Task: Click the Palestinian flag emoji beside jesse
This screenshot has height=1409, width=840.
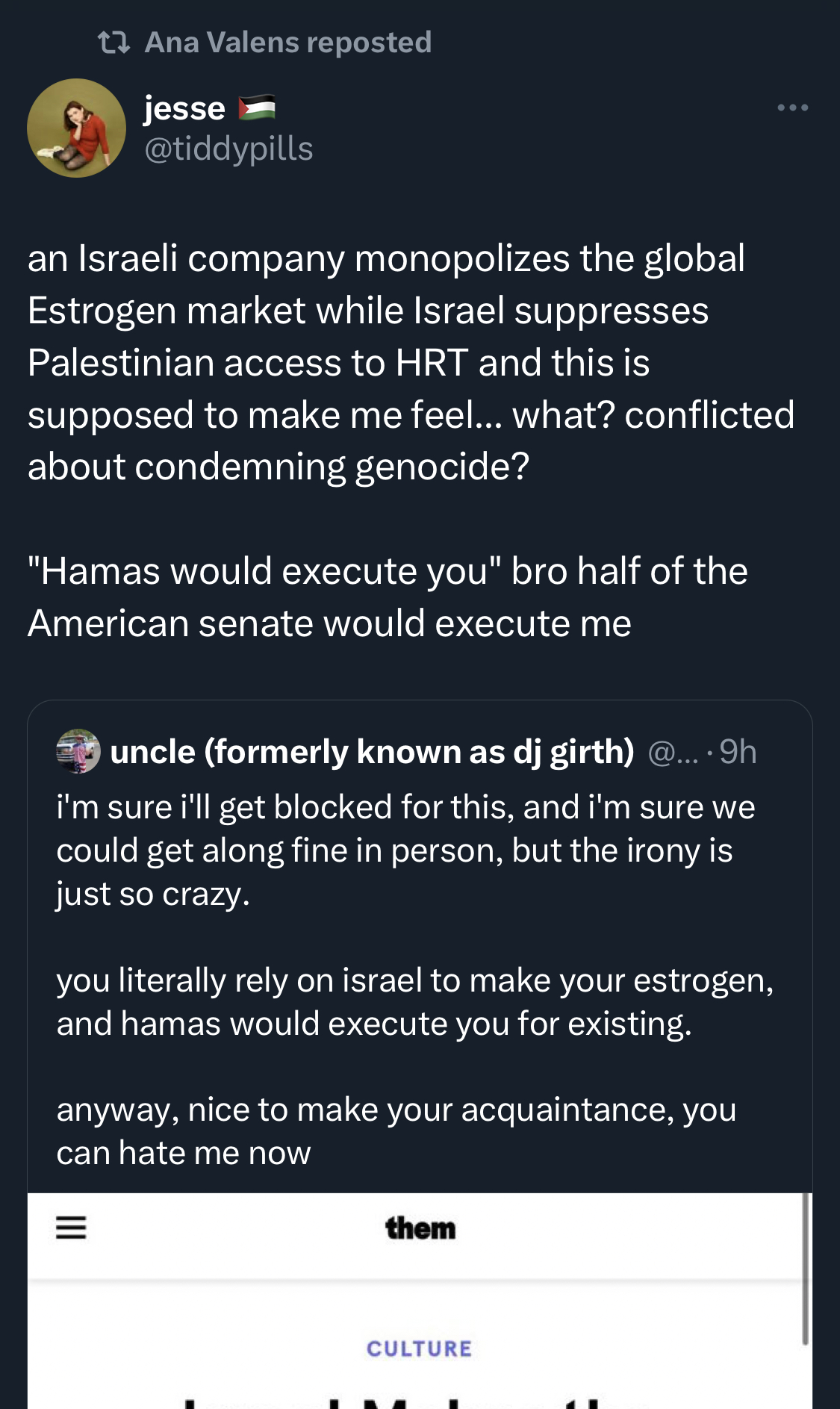Action: pyautogui.click(x=257, y=108)
